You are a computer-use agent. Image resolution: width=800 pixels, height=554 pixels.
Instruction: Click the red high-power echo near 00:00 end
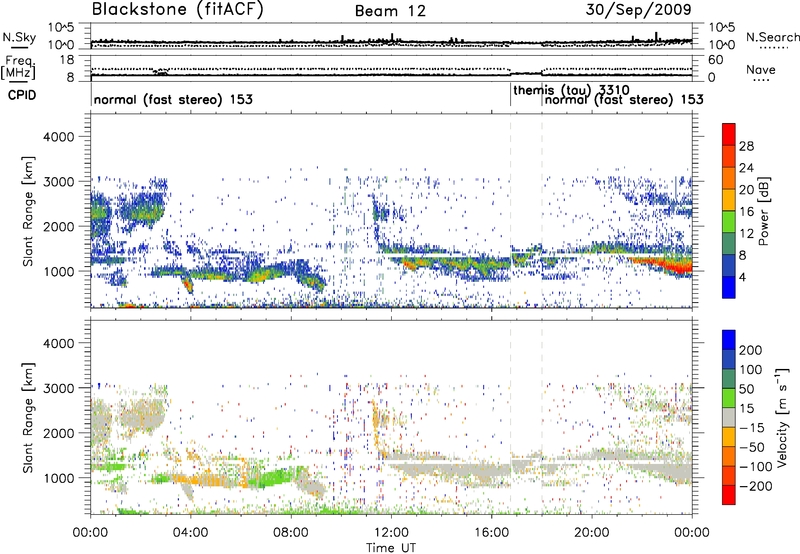(x=676, y=266)
